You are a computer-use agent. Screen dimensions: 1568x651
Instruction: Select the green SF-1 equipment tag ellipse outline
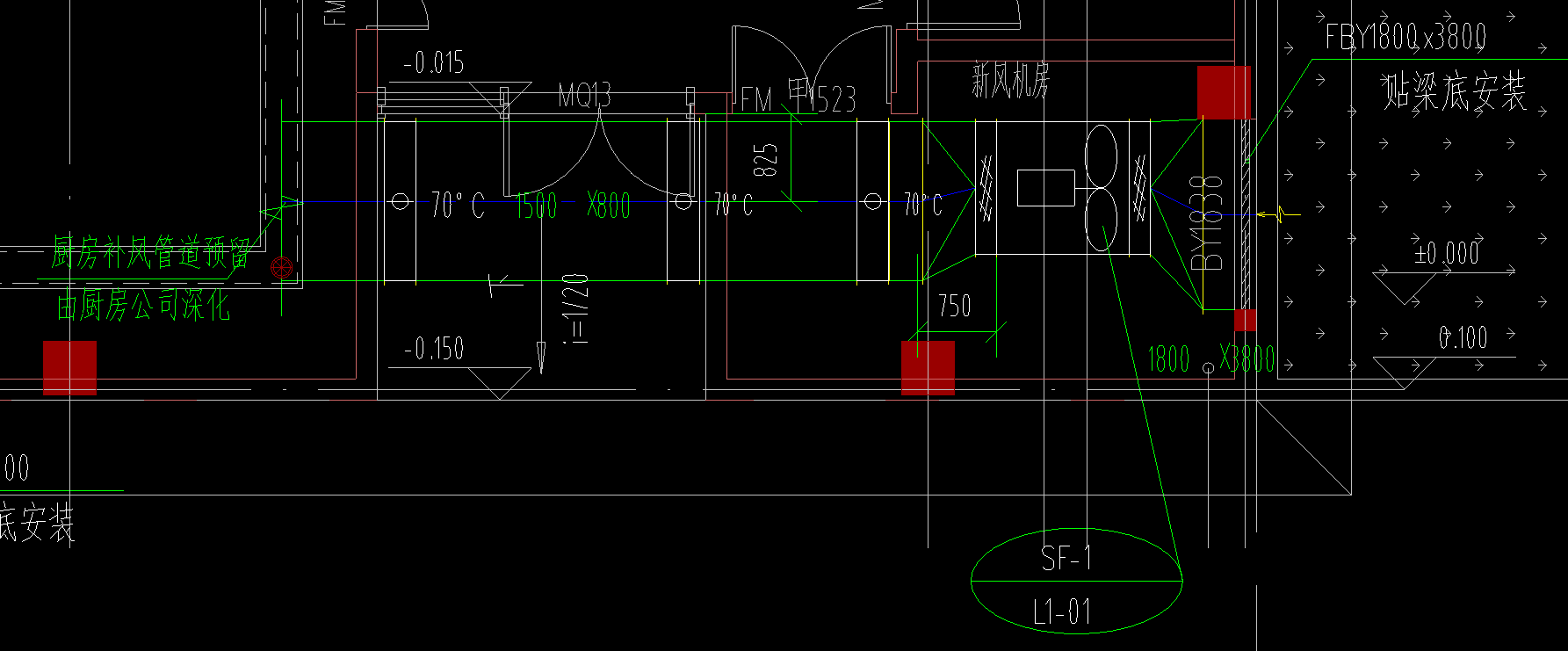1077,581
